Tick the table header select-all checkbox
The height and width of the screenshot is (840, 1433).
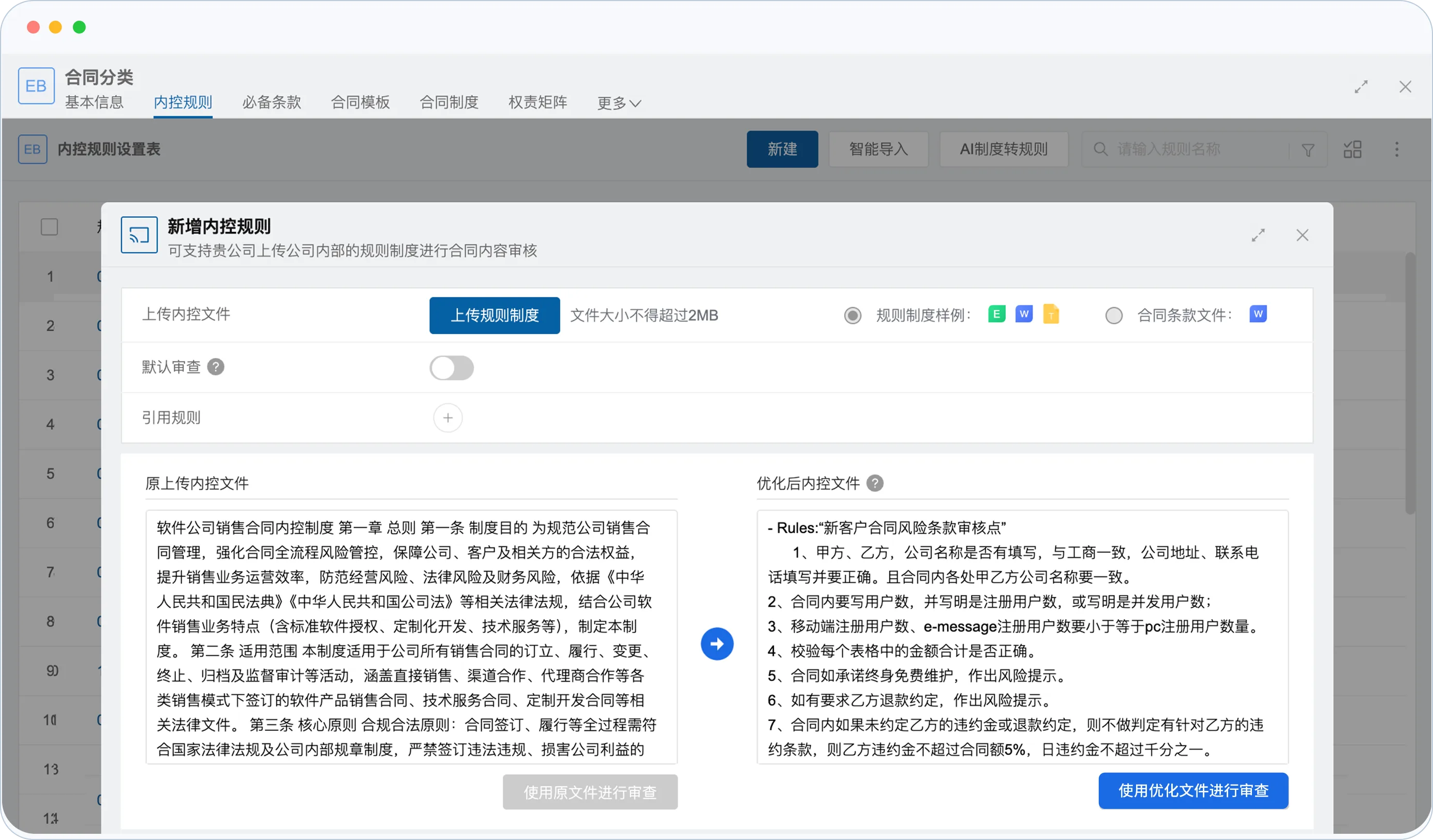tap(50, 227)
